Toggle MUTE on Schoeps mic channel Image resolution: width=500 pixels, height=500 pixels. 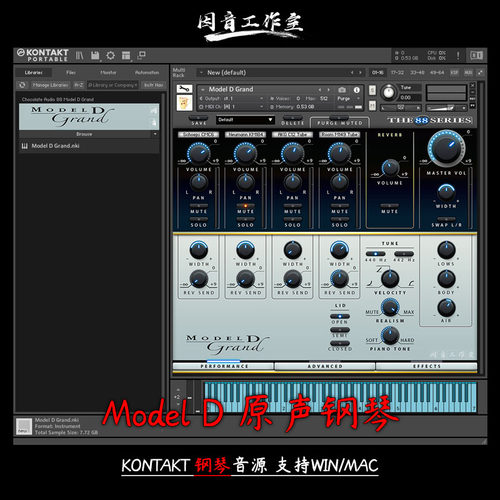click(x=199, y=206)
